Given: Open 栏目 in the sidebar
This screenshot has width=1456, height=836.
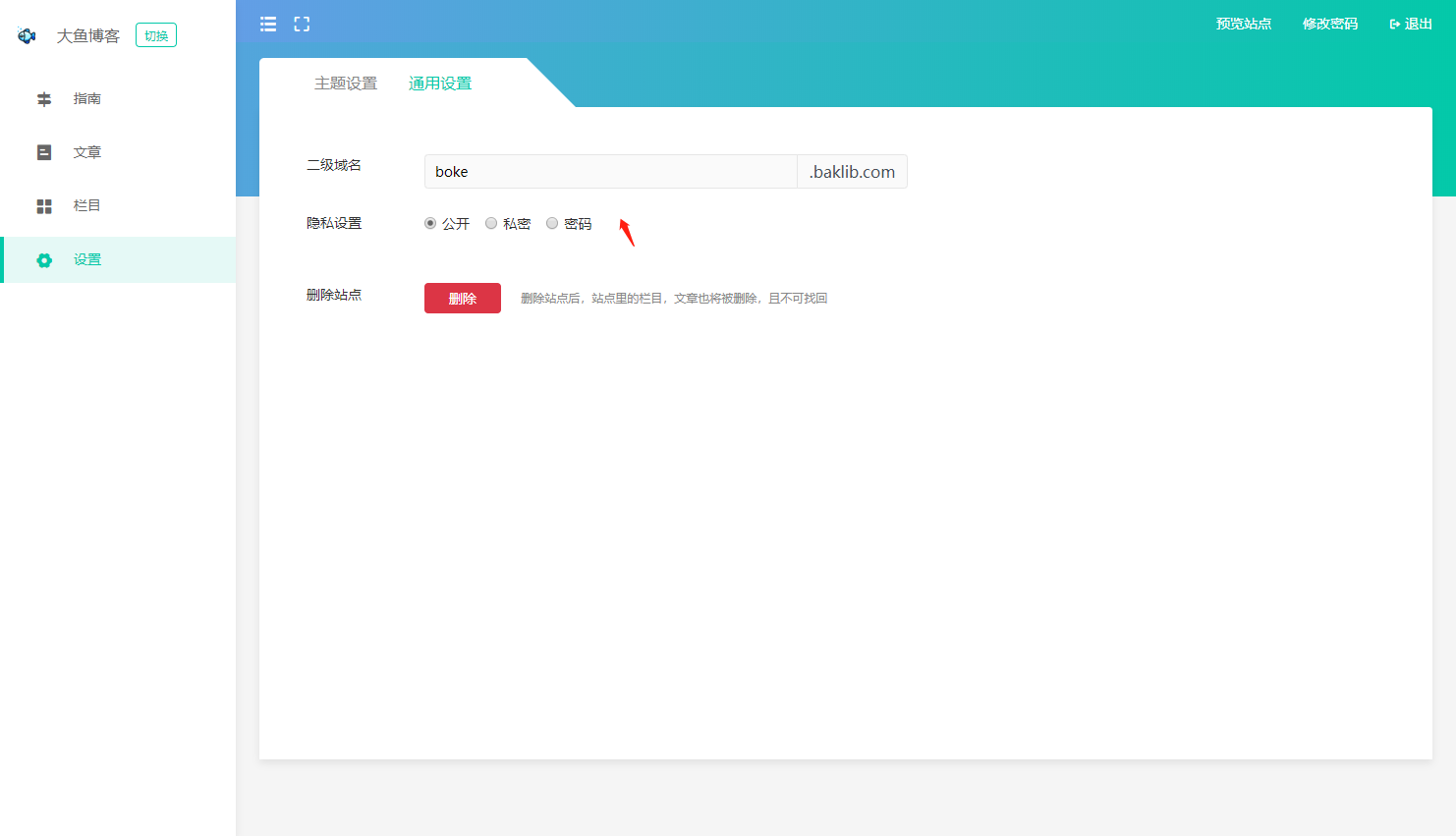Looking at the screenshot, I should pos(87,206).
